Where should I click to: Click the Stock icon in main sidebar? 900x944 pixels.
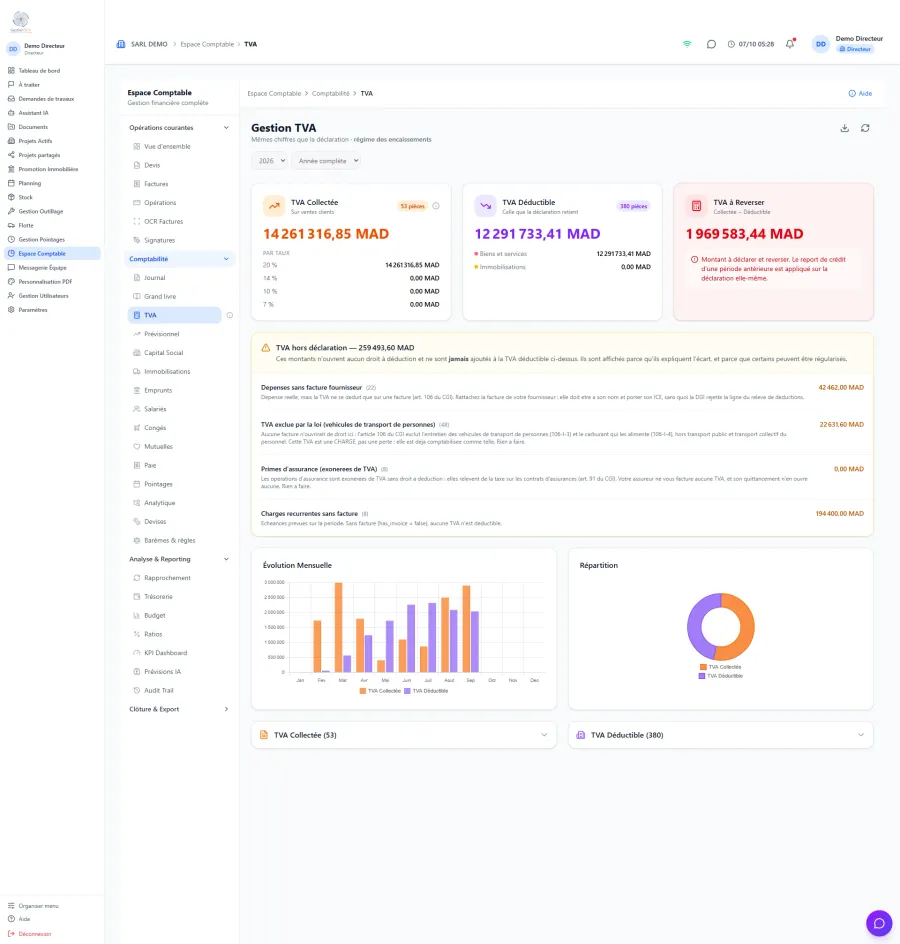pyautogui.click(x=11, y=197)
